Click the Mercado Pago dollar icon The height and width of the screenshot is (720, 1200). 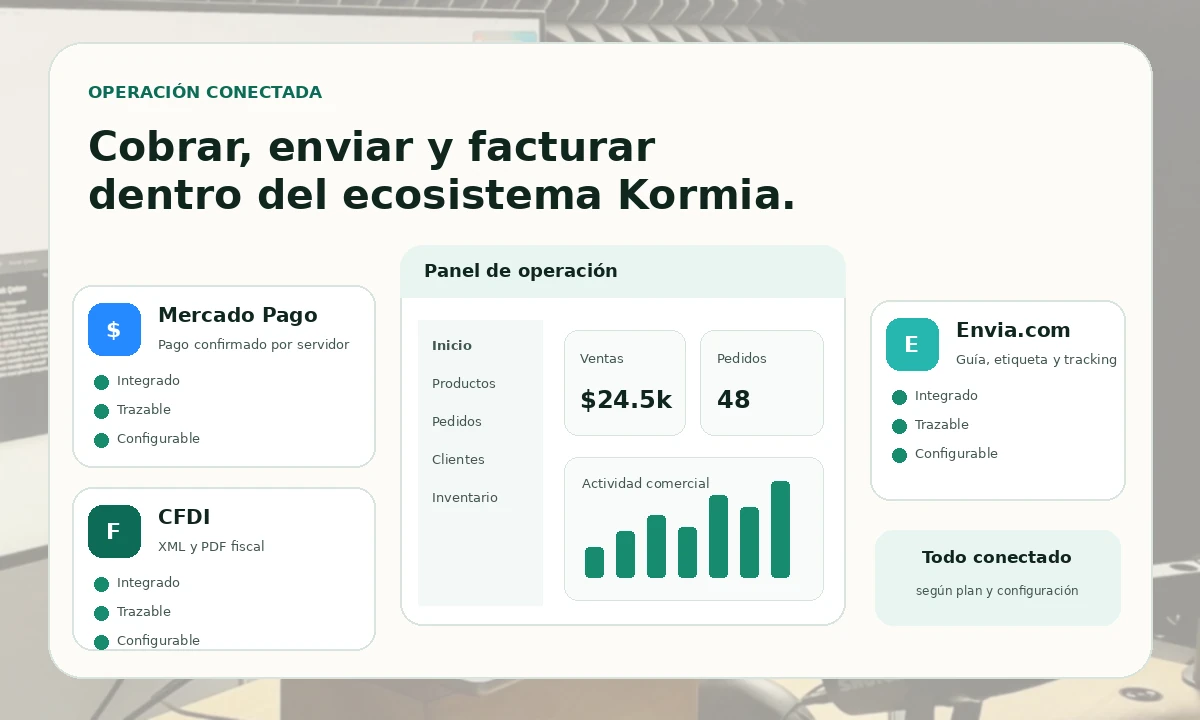[114, 330]
